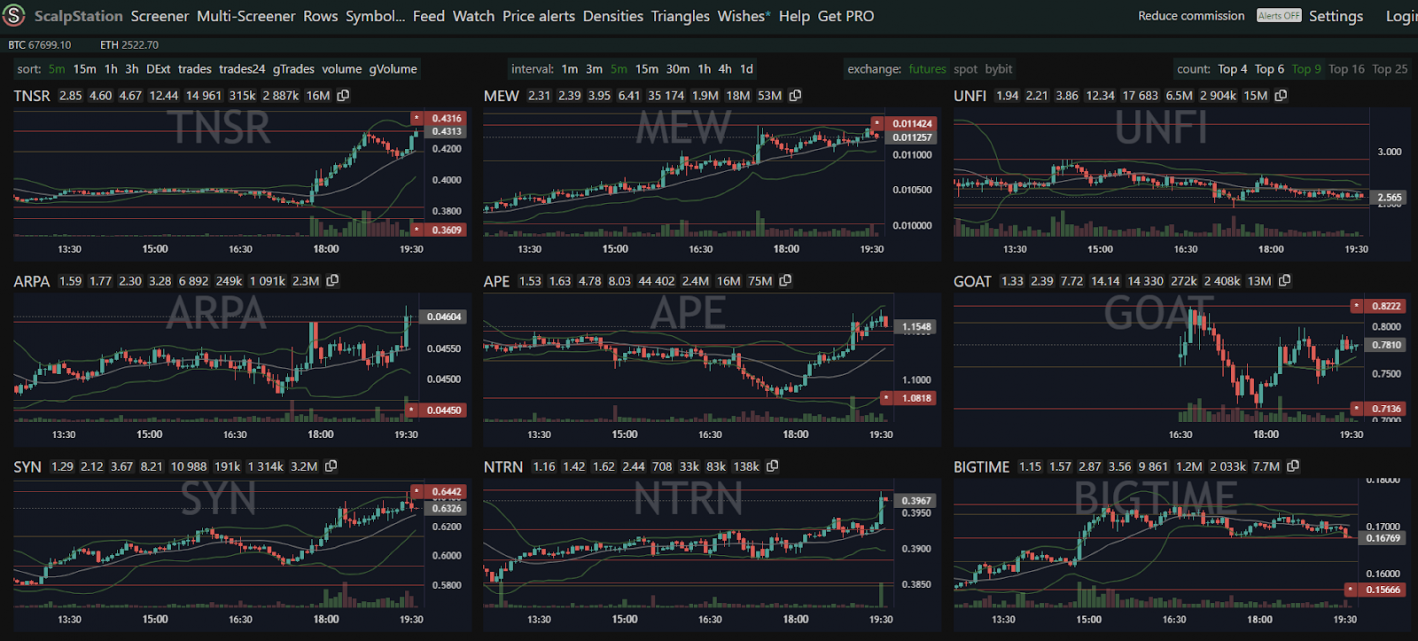Sort charts by 1h change
Screen dimensions: 1418x641
(x=110, y=69)
